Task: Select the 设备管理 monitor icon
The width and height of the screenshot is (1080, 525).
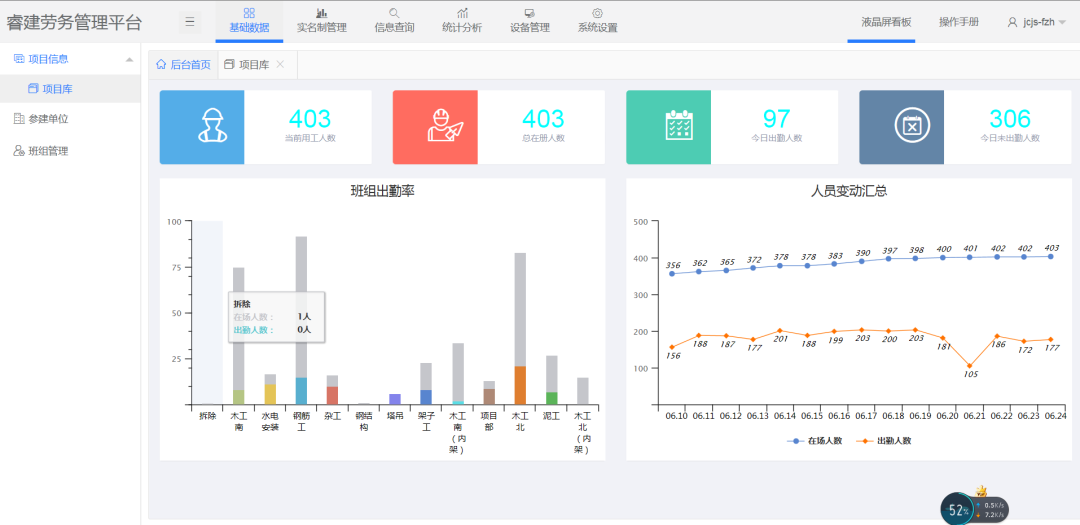Action: pyautogui.click(x=529, y=13)
